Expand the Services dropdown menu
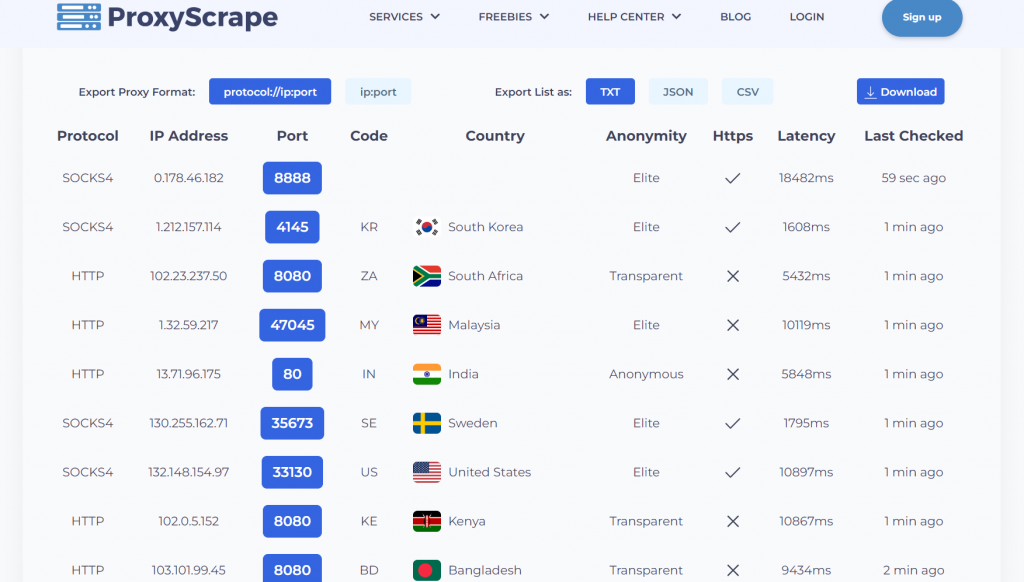The height and width of the screenshot is (582, 1024). click(404, 16)
